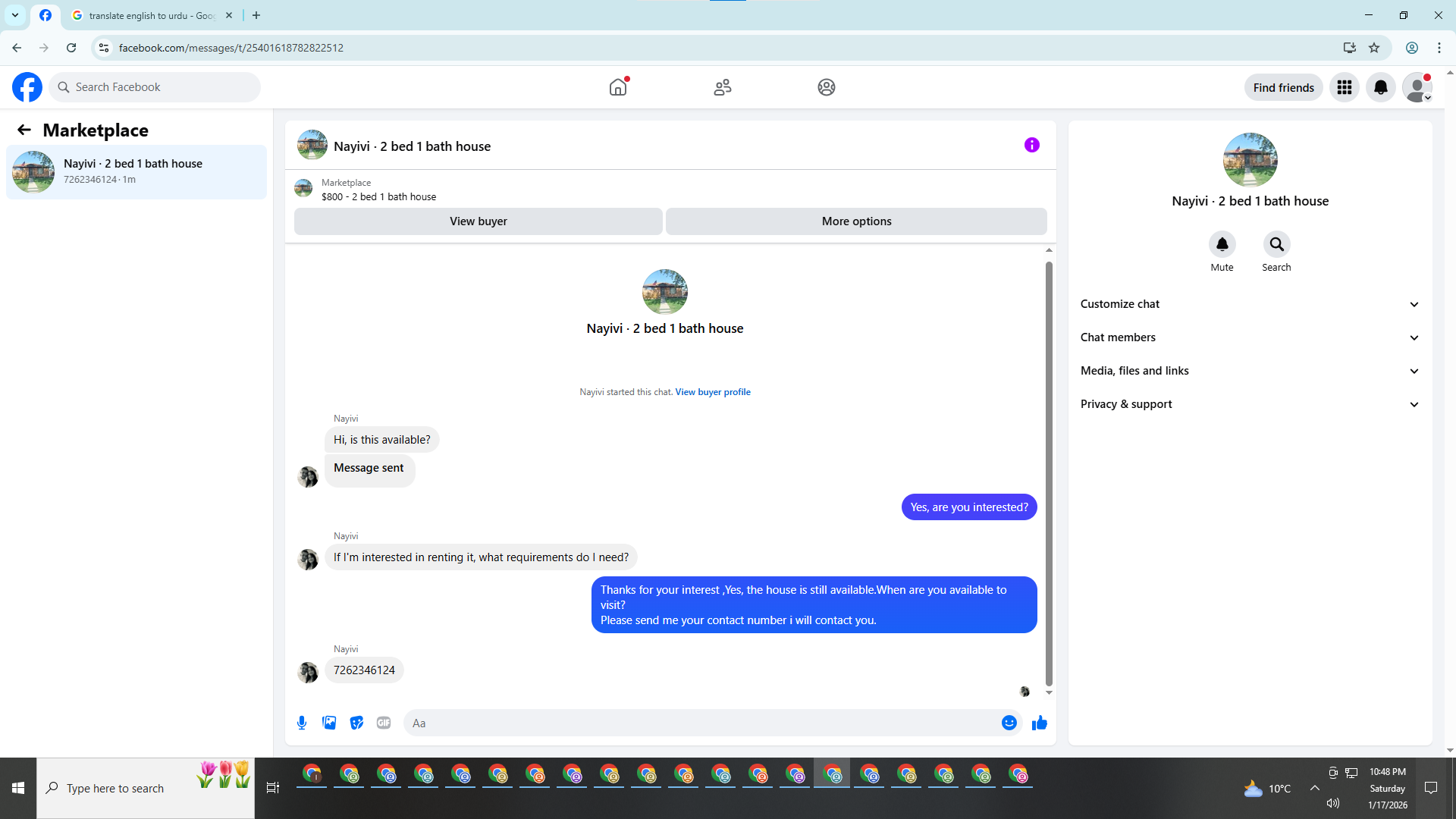Viewport: 1456px width, 819px height.
Task: Click the purple conversation info icon
Action: pyautogui.click(x=1031, y=145)
